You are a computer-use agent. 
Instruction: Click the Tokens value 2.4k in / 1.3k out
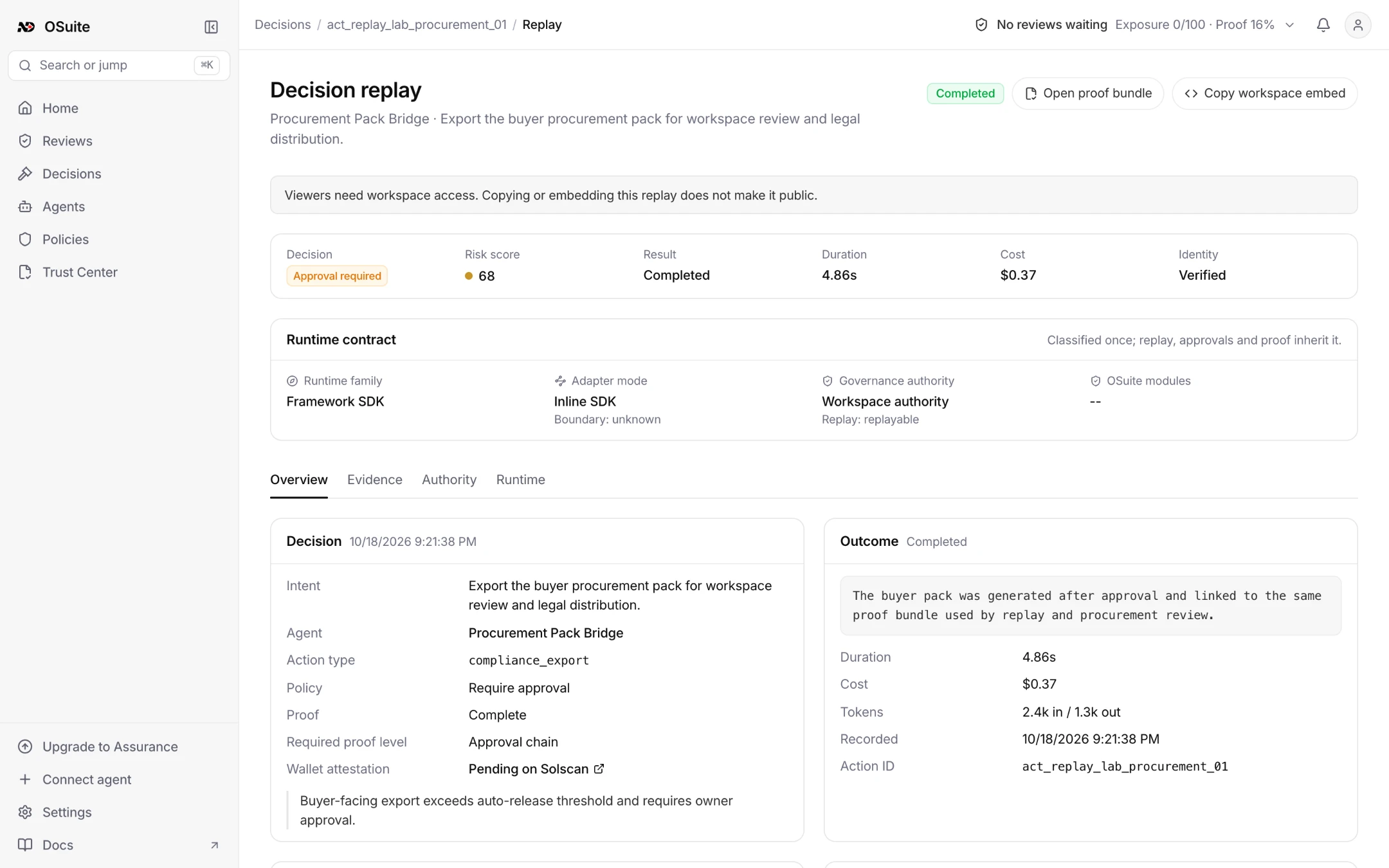coord(1071,712)
